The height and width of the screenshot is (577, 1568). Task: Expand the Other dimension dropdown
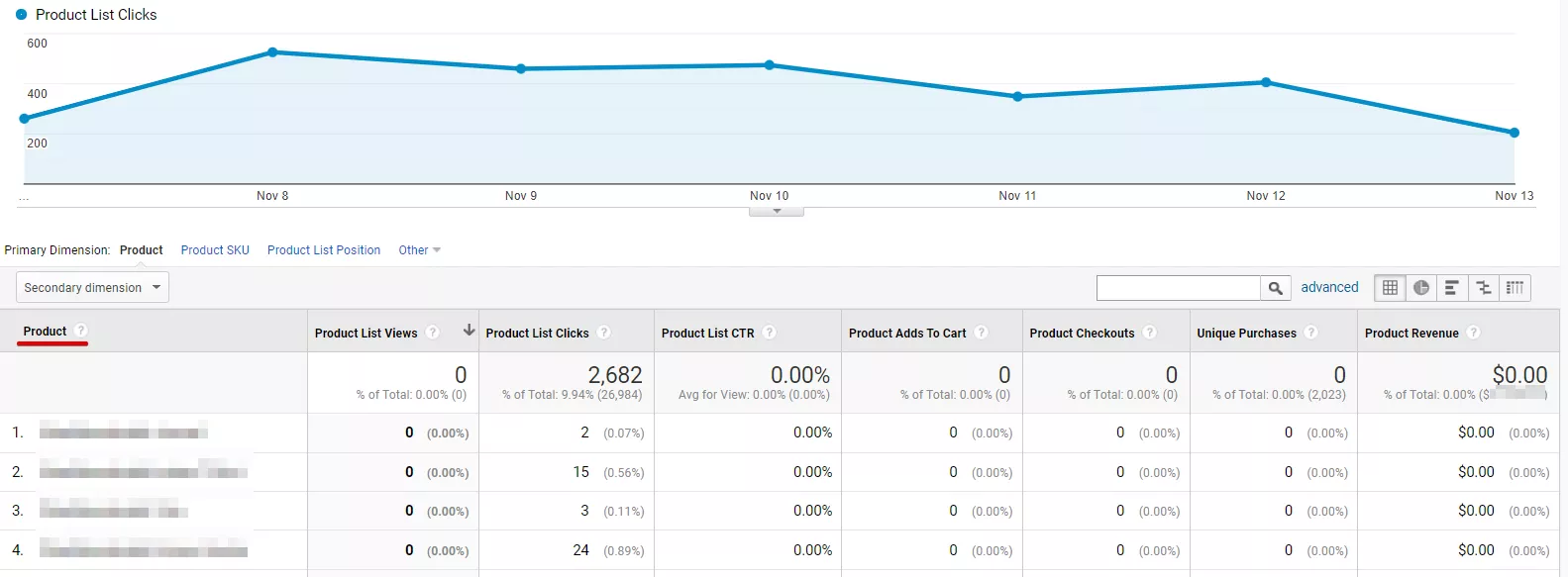pyautogui.click(x=419, y=250)
